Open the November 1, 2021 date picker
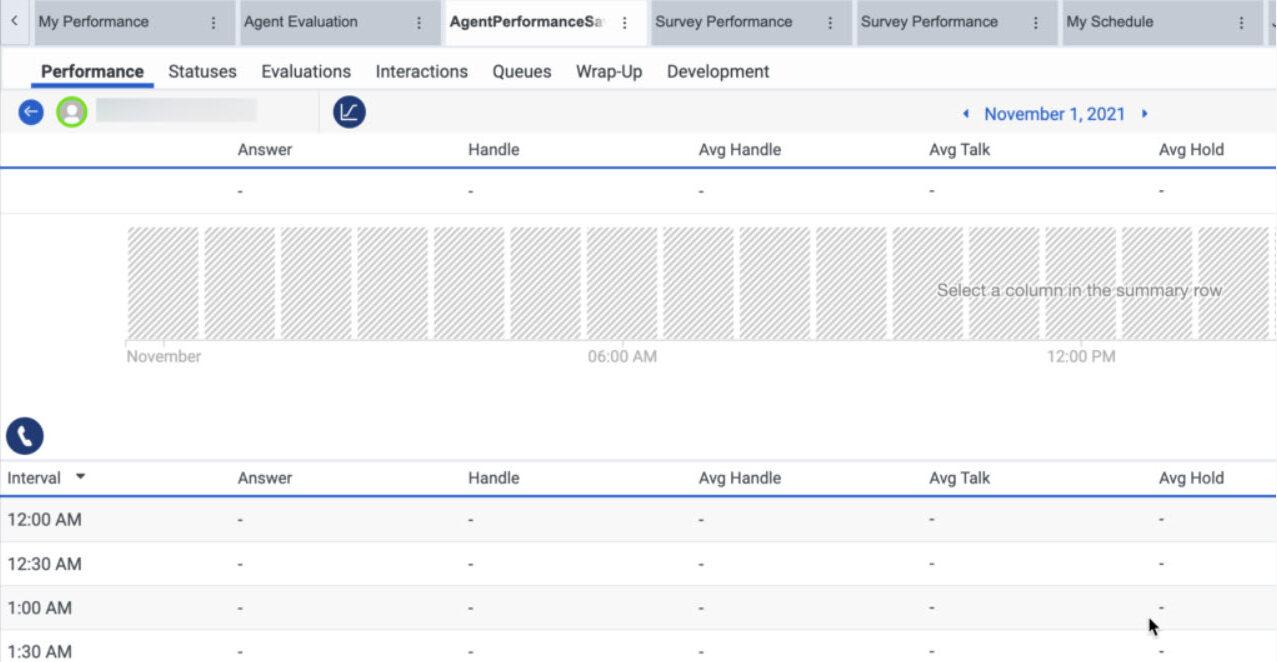The height and width of the screenshot is (662, 1277). tap(1054, 114)
